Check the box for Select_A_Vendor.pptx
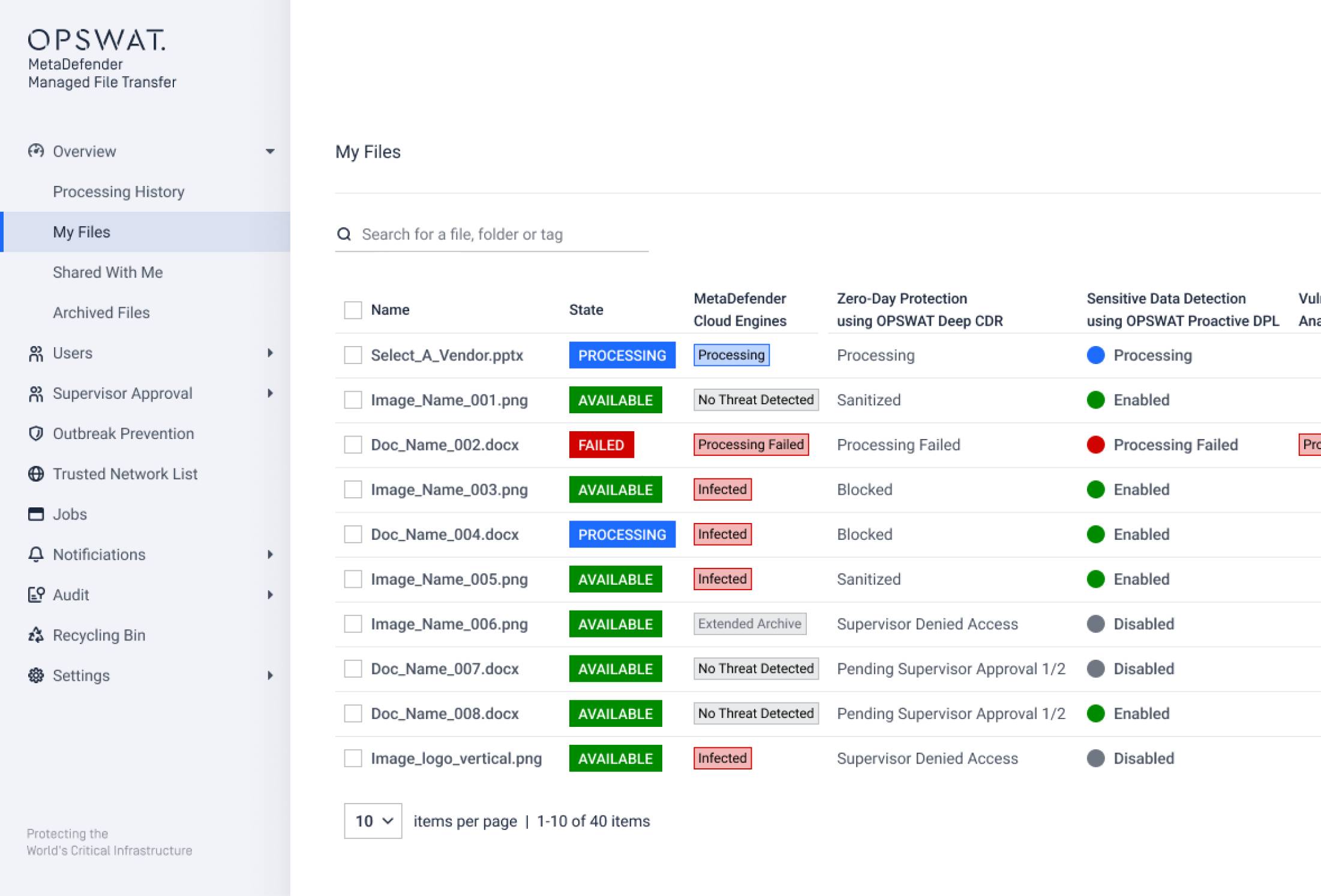The image size is (1321, 896). click(x=353, y=355)
